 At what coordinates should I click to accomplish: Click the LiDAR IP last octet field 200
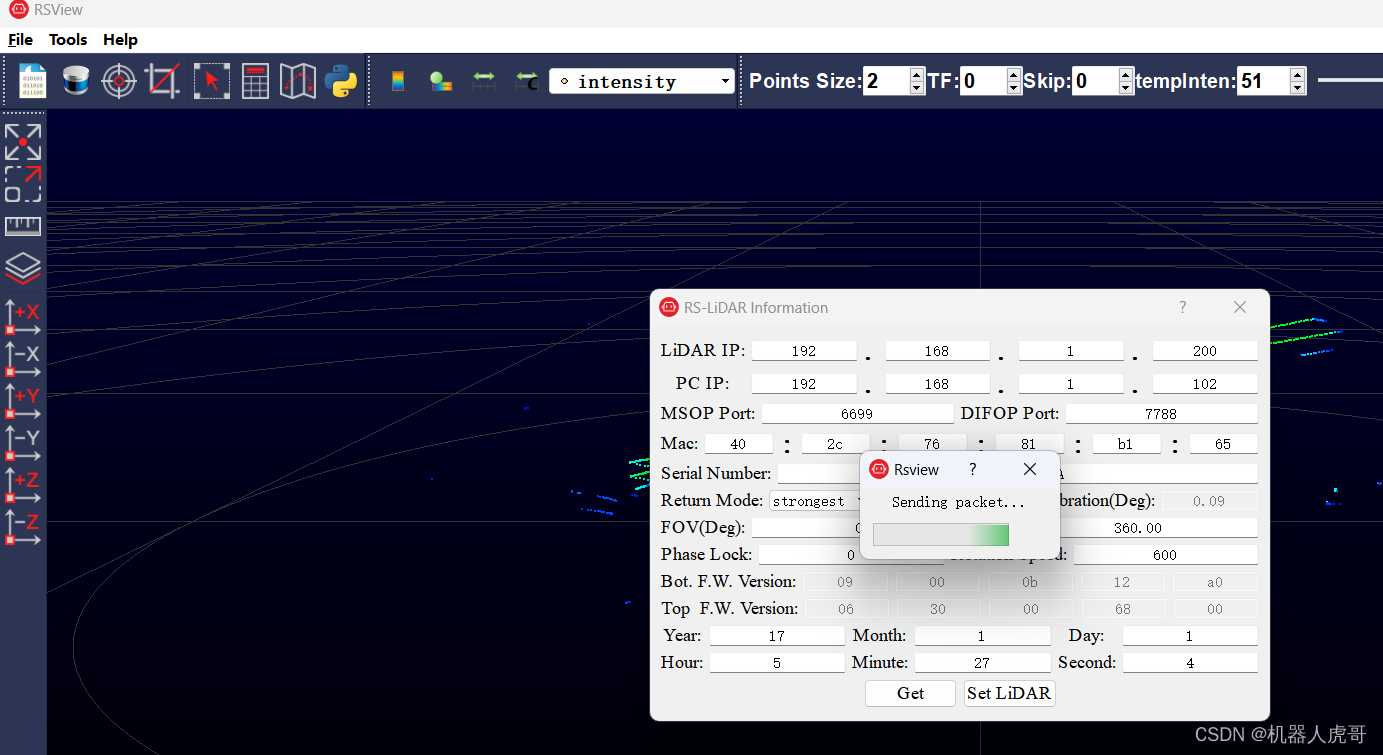coord(1205,351)
